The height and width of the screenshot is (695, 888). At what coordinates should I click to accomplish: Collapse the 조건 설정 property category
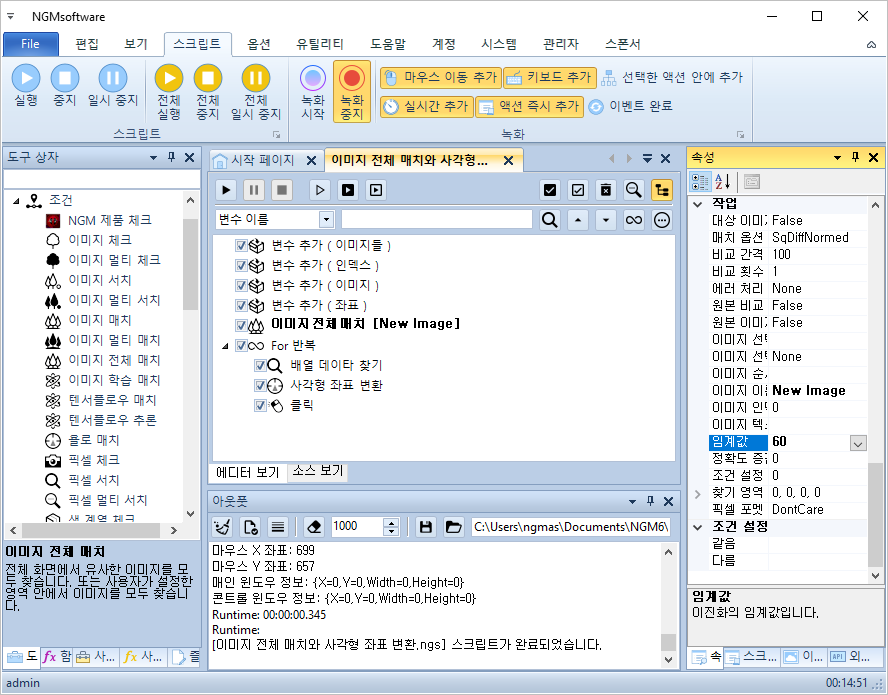(x=698, y=527)
